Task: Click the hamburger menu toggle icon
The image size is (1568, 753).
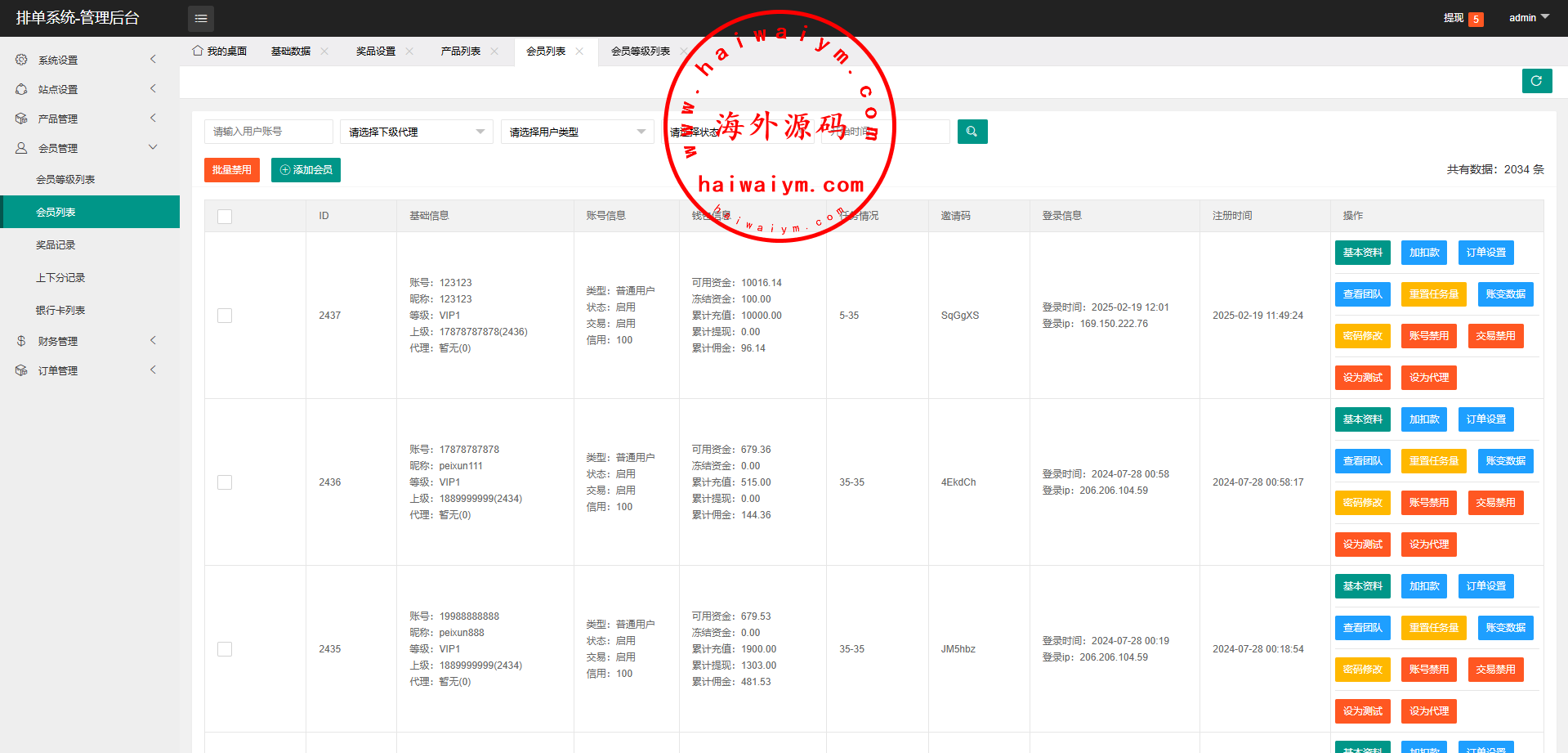Action: click(201, 18)
